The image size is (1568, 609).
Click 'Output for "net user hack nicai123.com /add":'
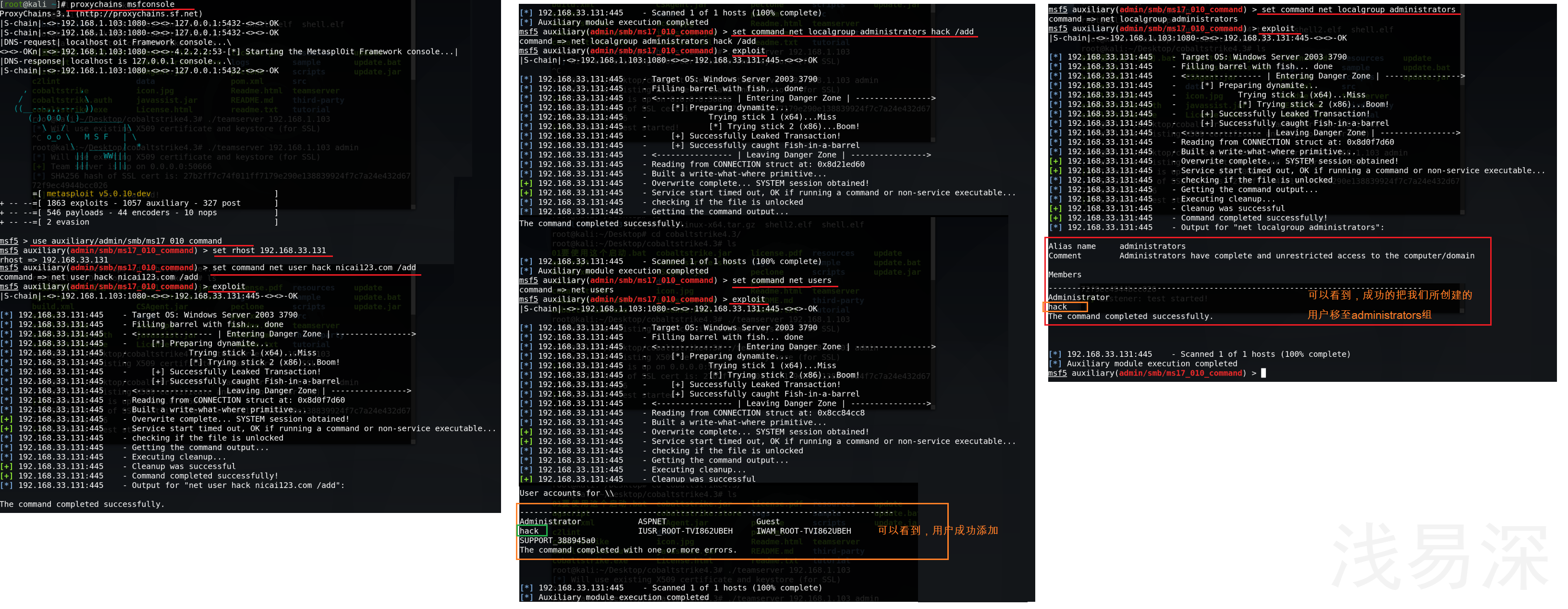(239, 486)
